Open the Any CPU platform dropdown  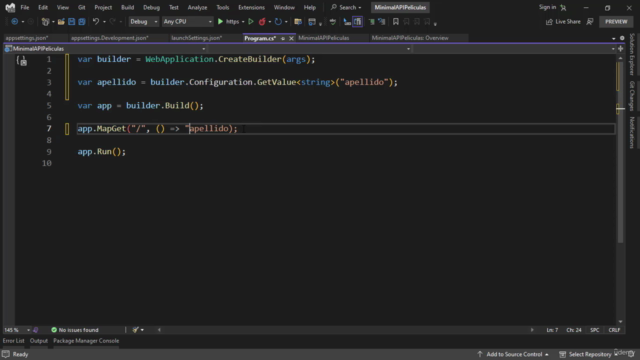187,22
